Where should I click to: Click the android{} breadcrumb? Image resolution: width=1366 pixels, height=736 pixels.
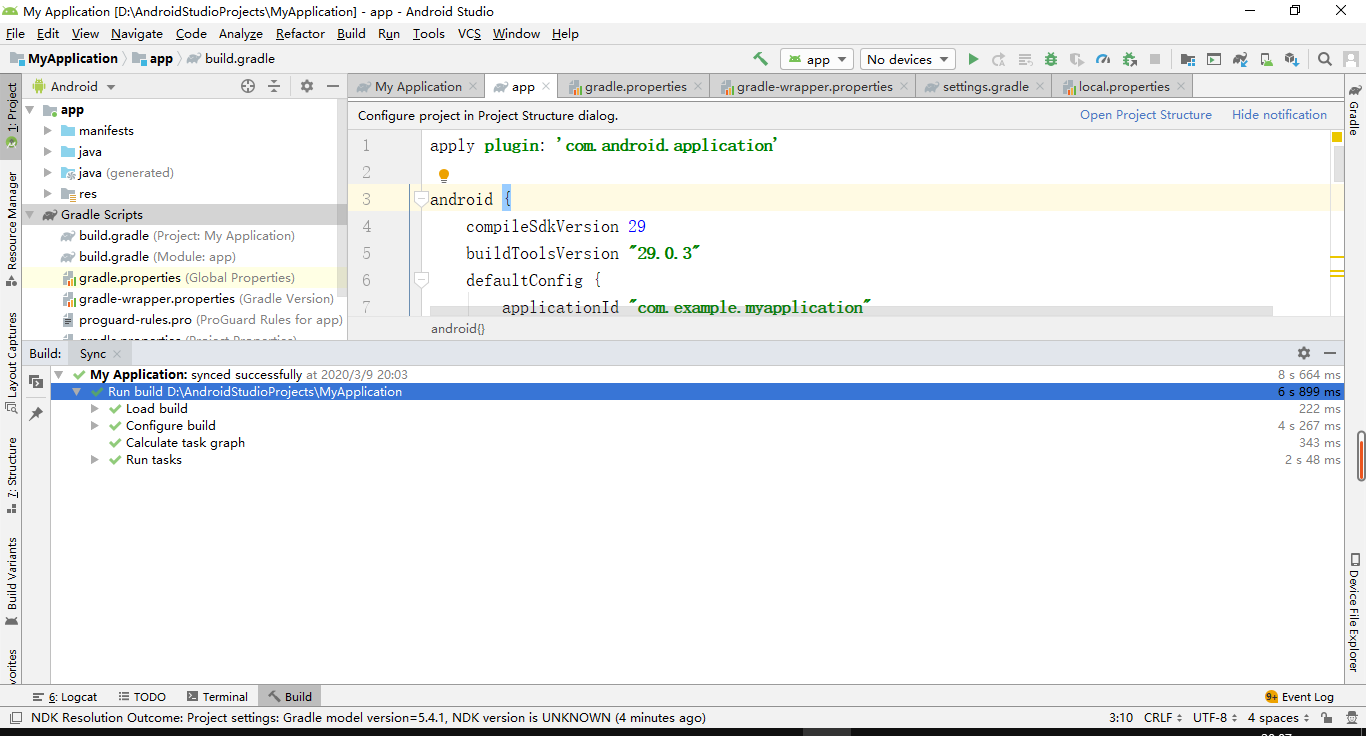(x=458, y=328)
